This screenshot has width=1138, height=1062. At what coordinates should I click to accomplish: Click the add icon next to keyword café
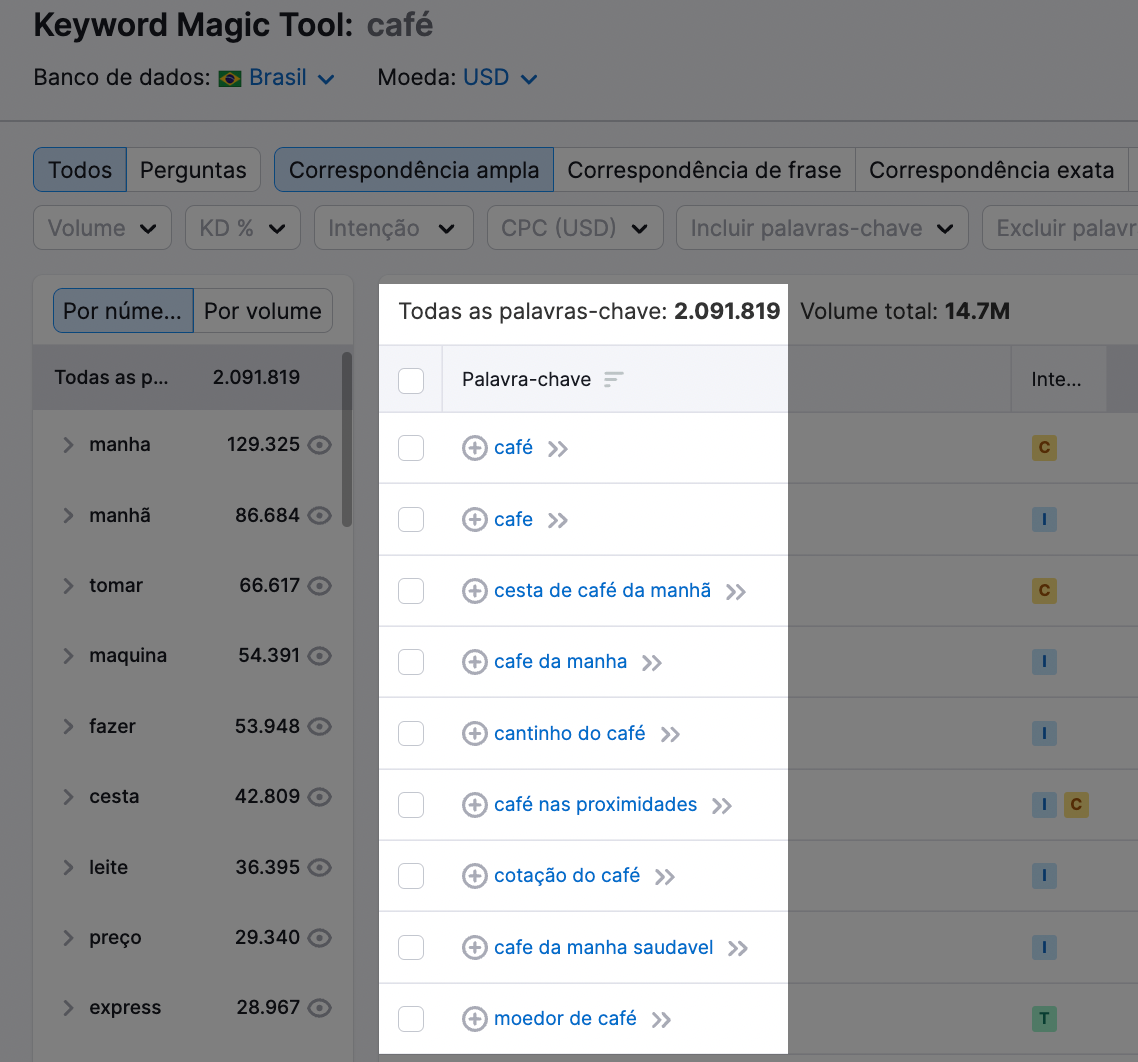(x=475, y=448)
